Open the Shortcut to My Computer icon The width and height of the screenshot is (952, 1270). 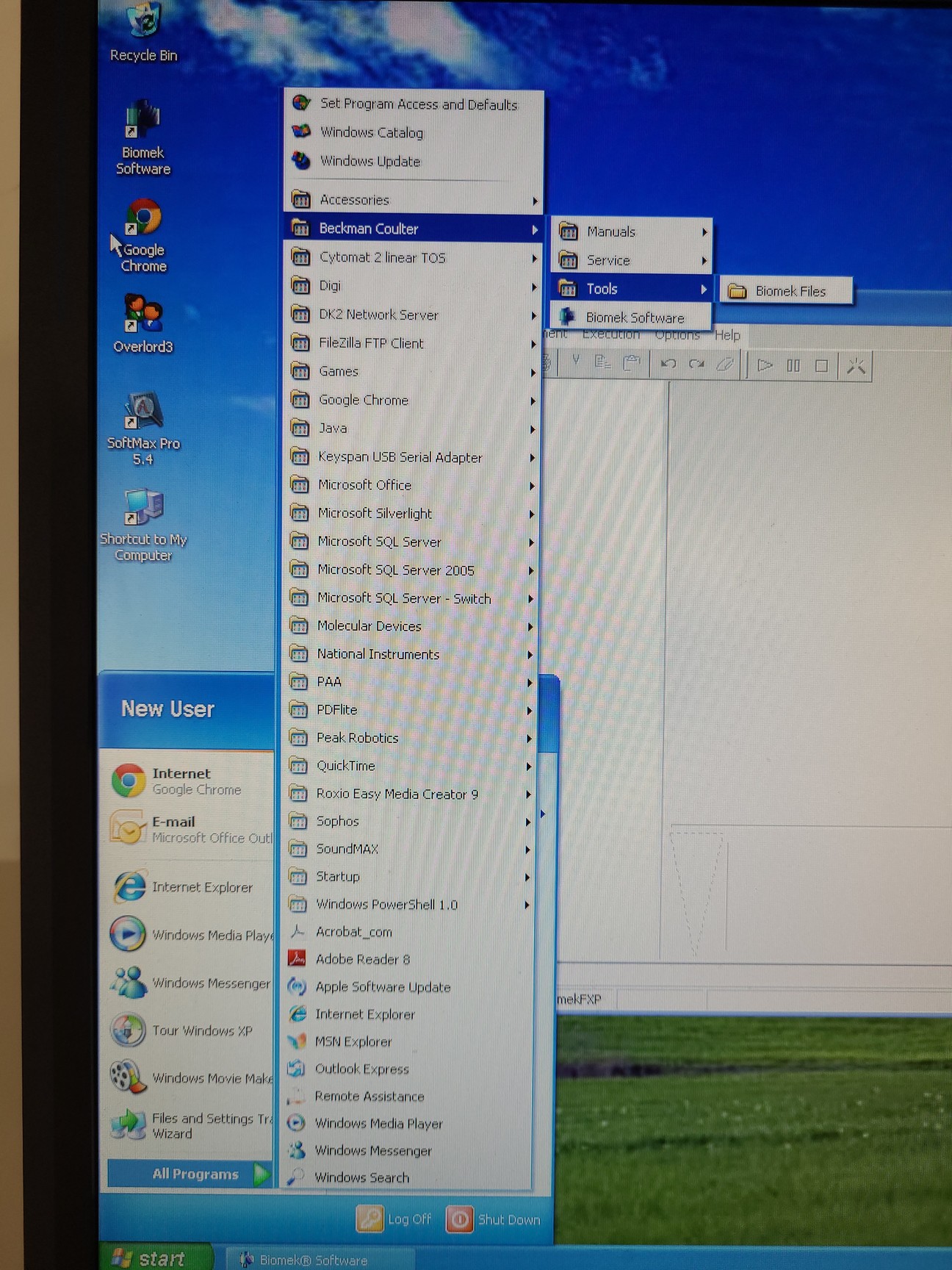click(143, 525)
